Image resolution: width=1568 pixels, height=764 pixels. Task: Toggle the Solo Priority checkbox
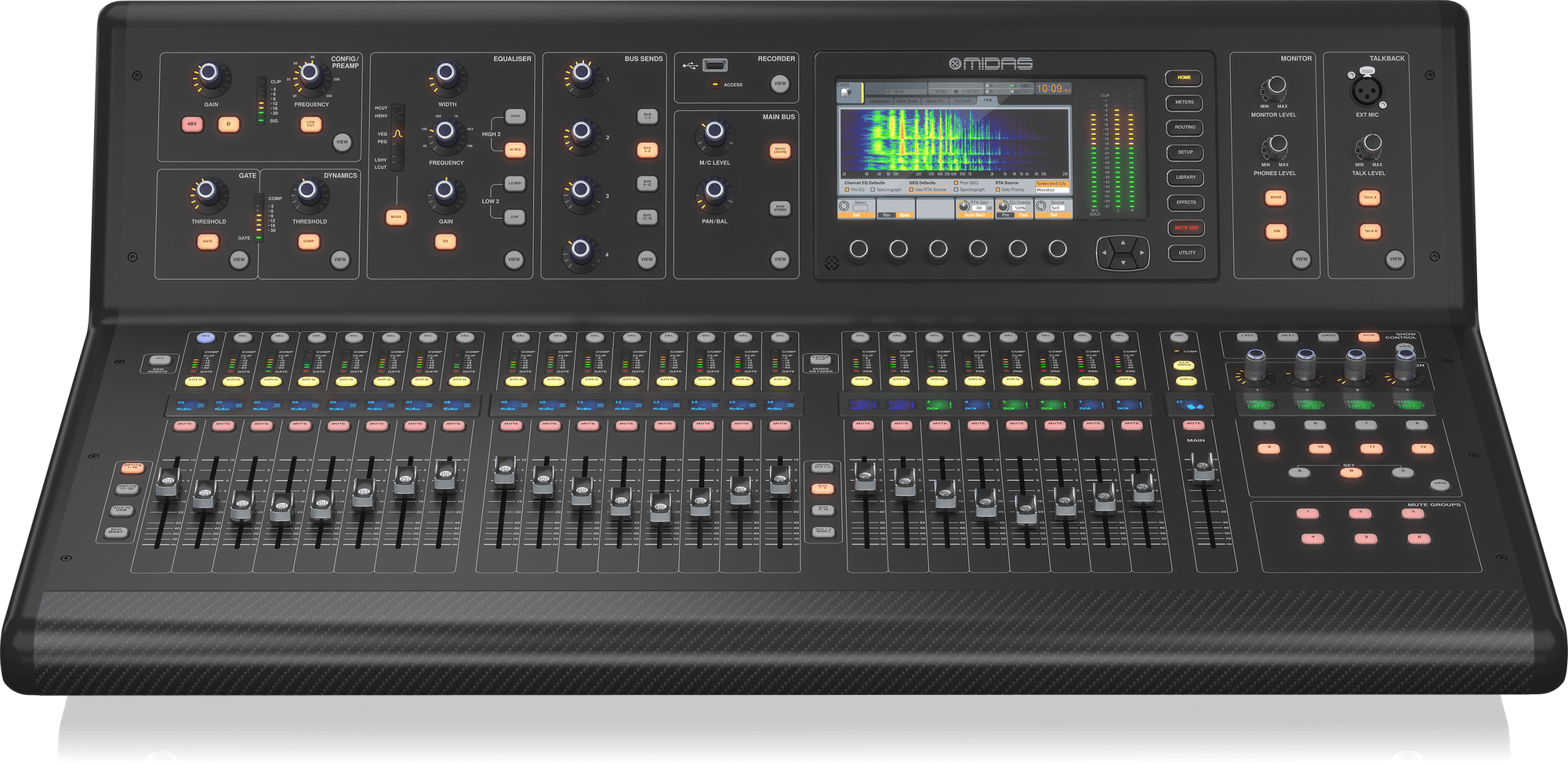pyautogui.click(x=998, y=190)
